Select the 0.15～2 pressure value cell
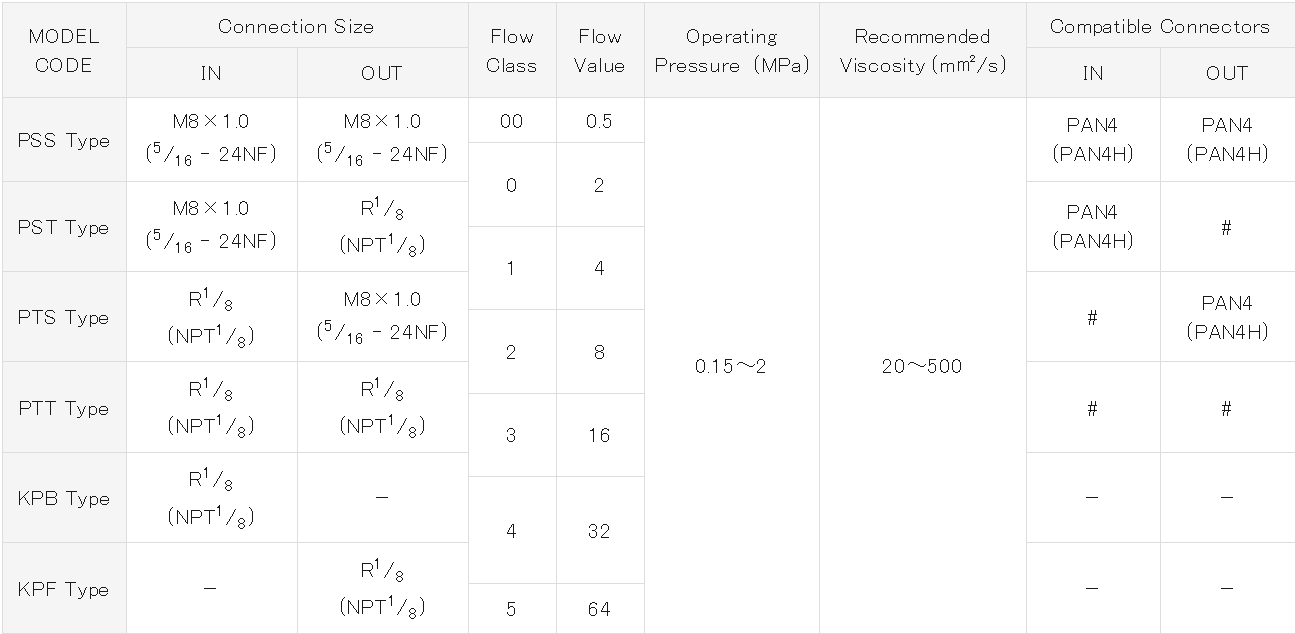 click(732, 366)
